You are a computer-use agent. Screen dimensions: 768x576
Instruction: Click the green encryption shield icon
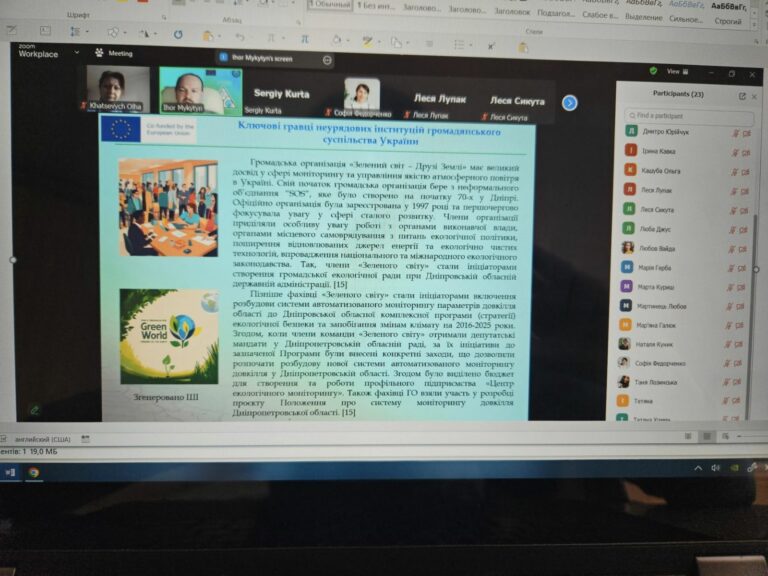tap(653, 71)
